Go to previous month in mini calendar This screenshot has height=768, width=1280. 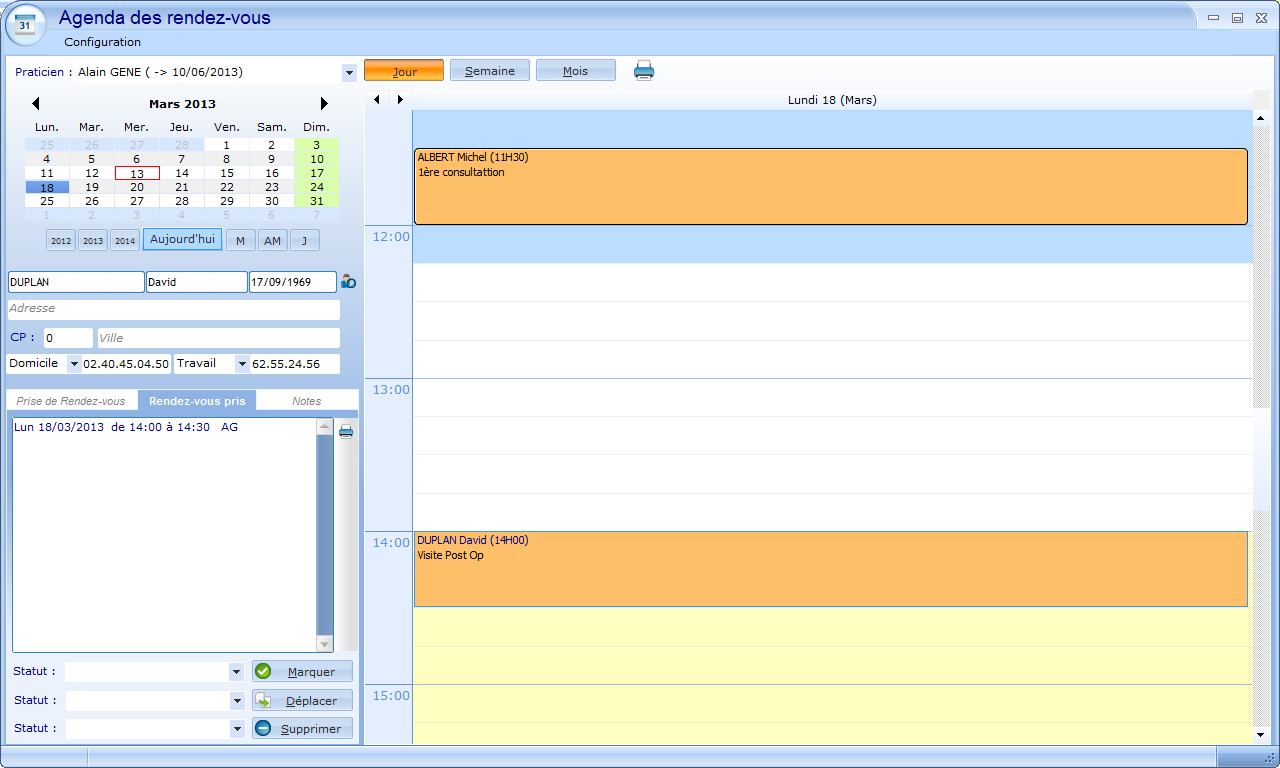[x=36, y=103]
